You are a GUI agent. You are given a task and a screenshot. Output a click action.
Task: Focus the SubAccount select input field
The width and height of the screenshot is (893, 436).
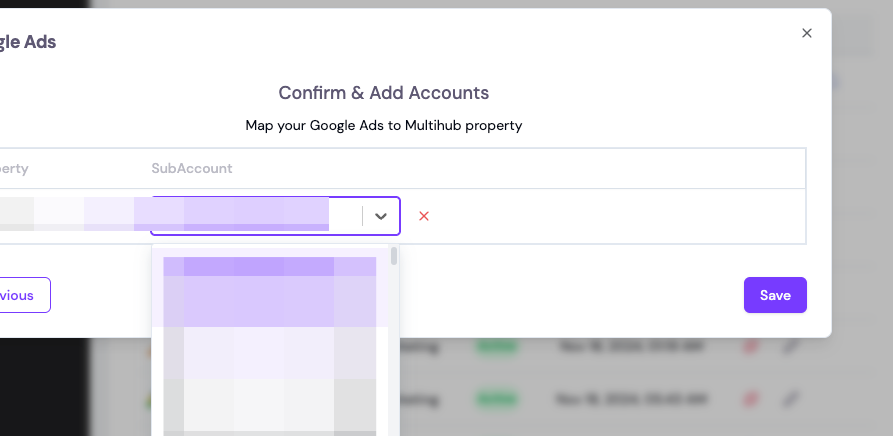click(256, 216)
